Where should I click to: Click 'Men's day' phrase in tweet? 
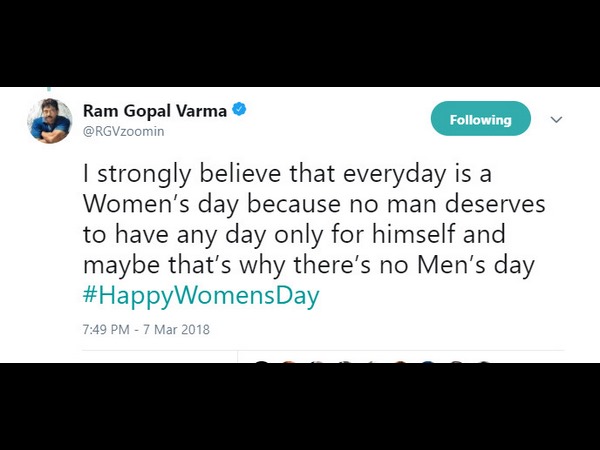coord(476,265)
